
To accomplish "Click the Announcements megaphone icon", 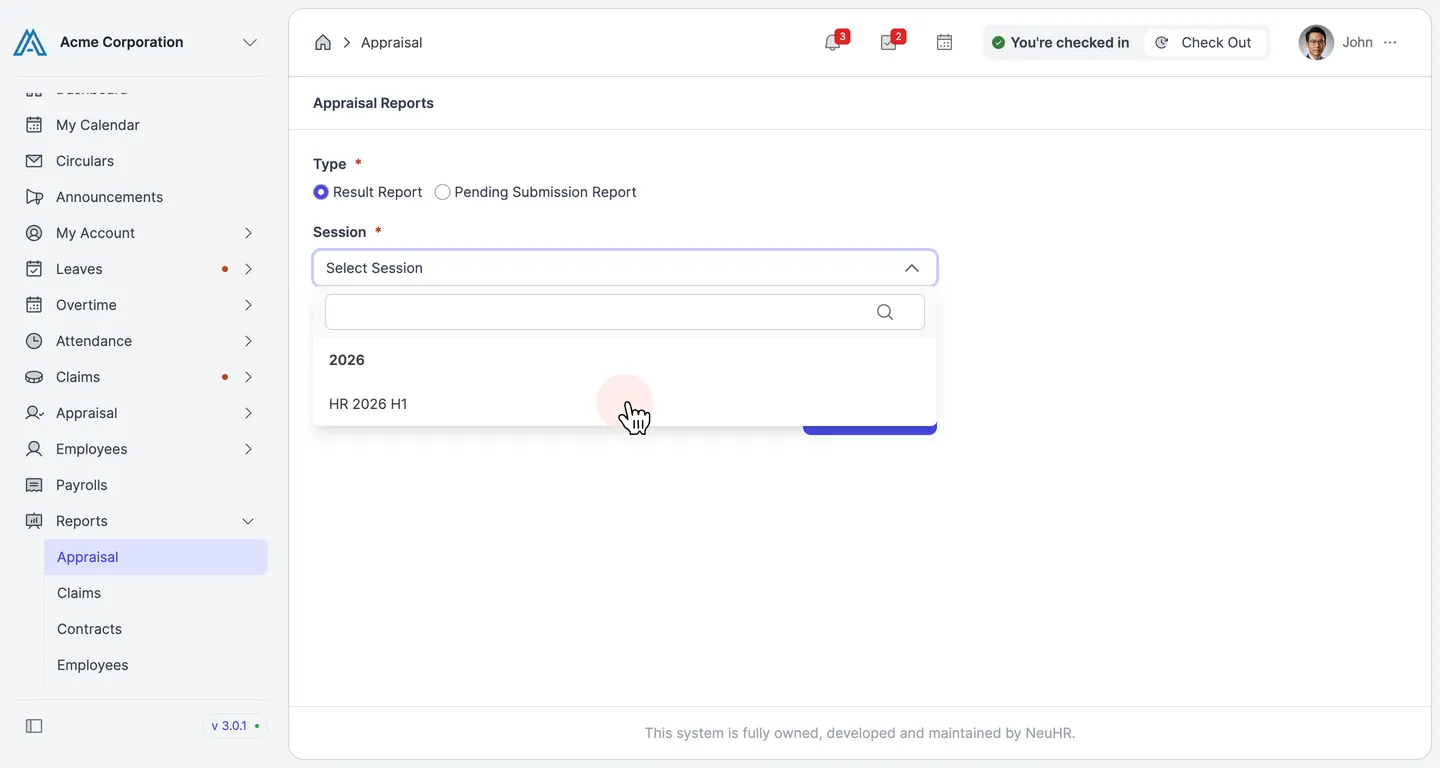I will point(34,197).
